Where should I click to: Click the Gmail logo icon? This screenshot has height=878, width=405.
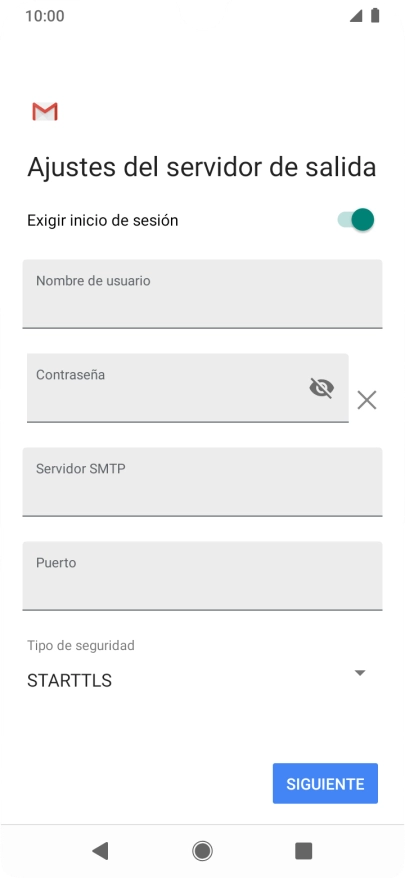click(x=45, y=111)
